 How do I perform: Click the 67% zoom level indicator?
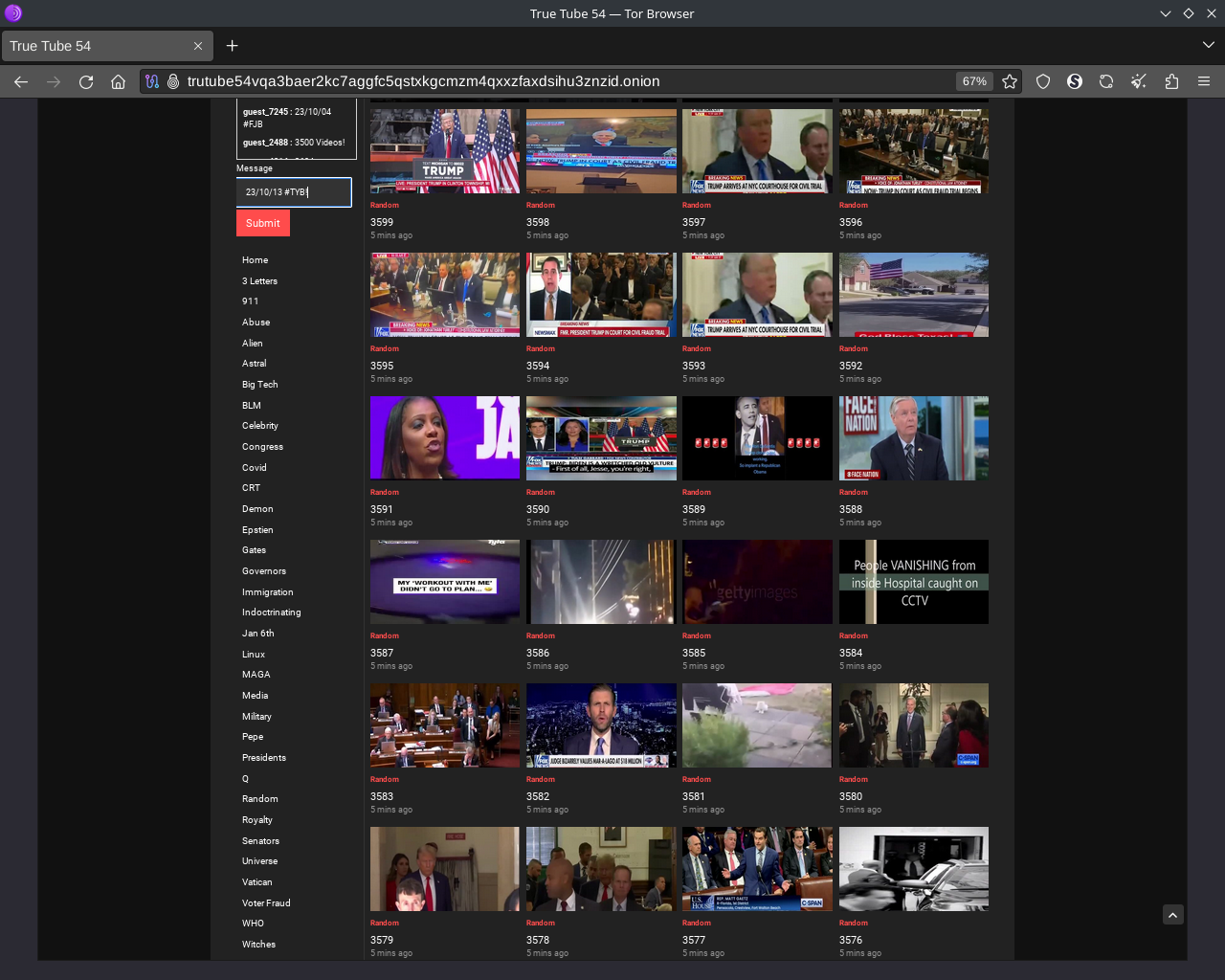(x=974, y=81)
